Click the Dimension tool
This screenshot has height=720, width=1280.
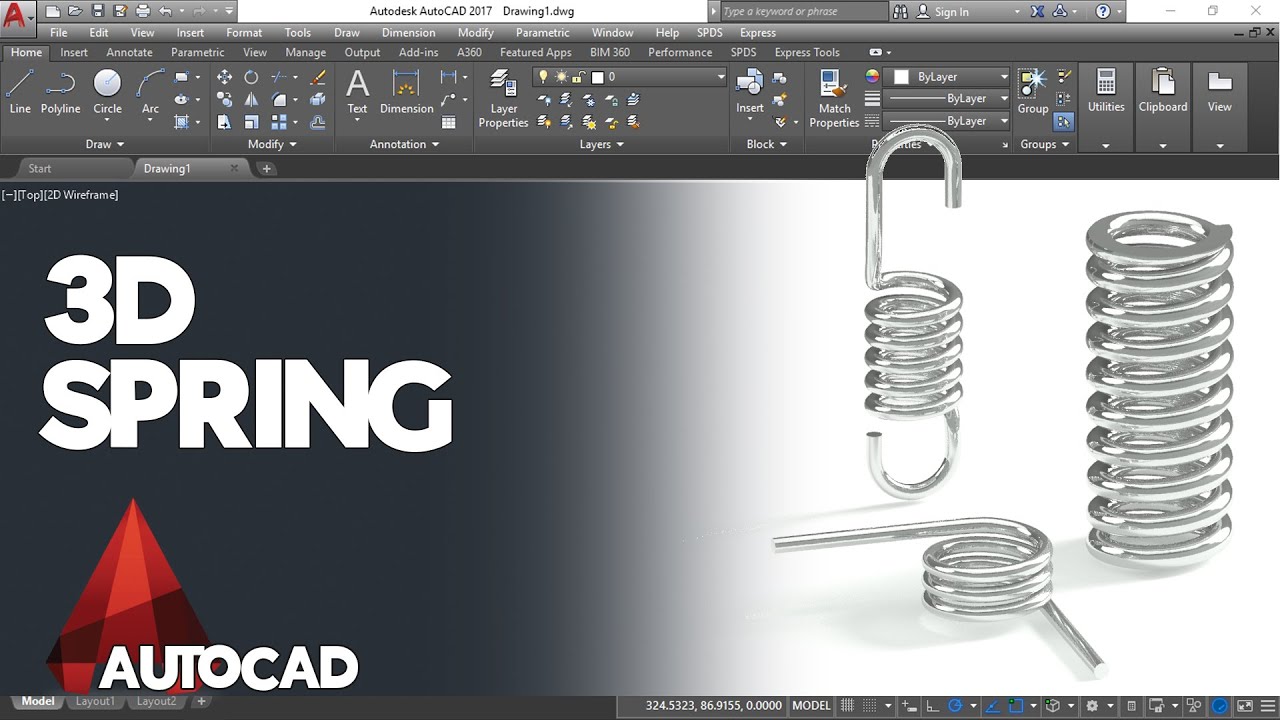point(406,92)
